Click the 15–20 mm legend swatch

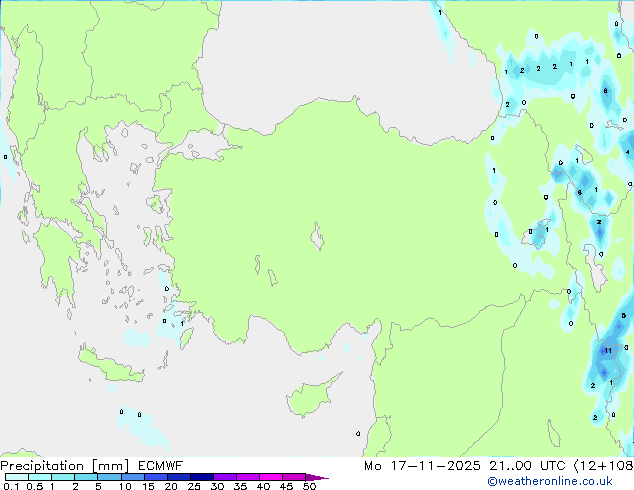click(x=155, y=477)
